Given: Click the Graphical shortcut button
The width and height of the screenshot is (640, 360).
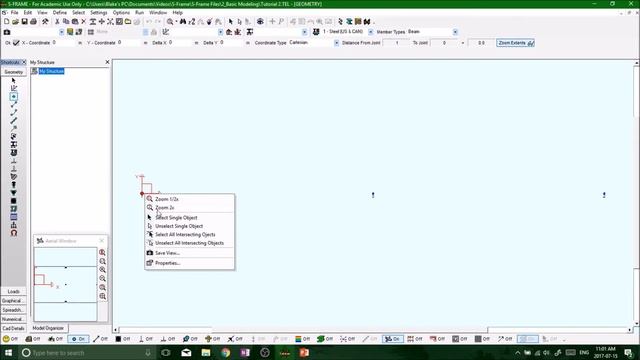Looking at the screenshot, I should [13, 301].
